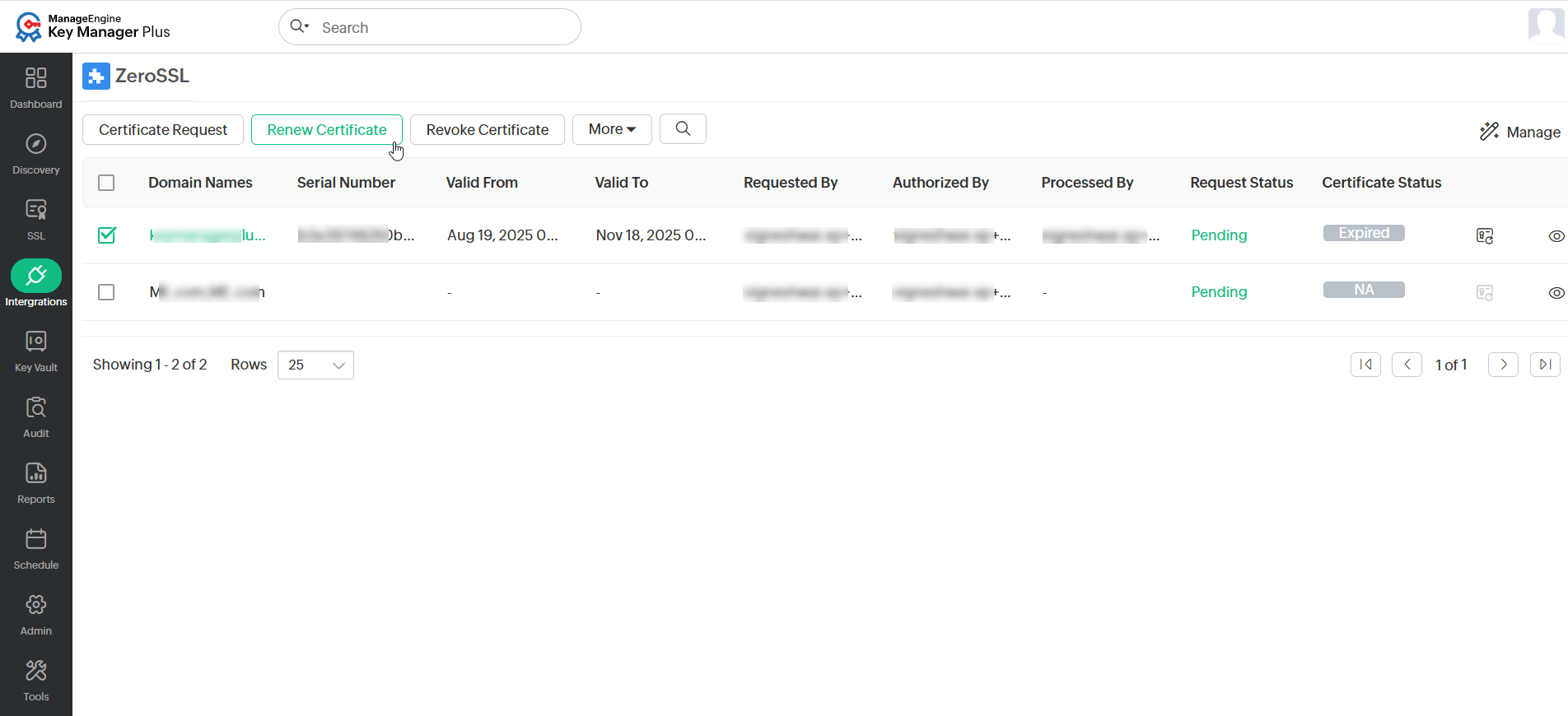Open the user profile avatar

coord(1546,25)
